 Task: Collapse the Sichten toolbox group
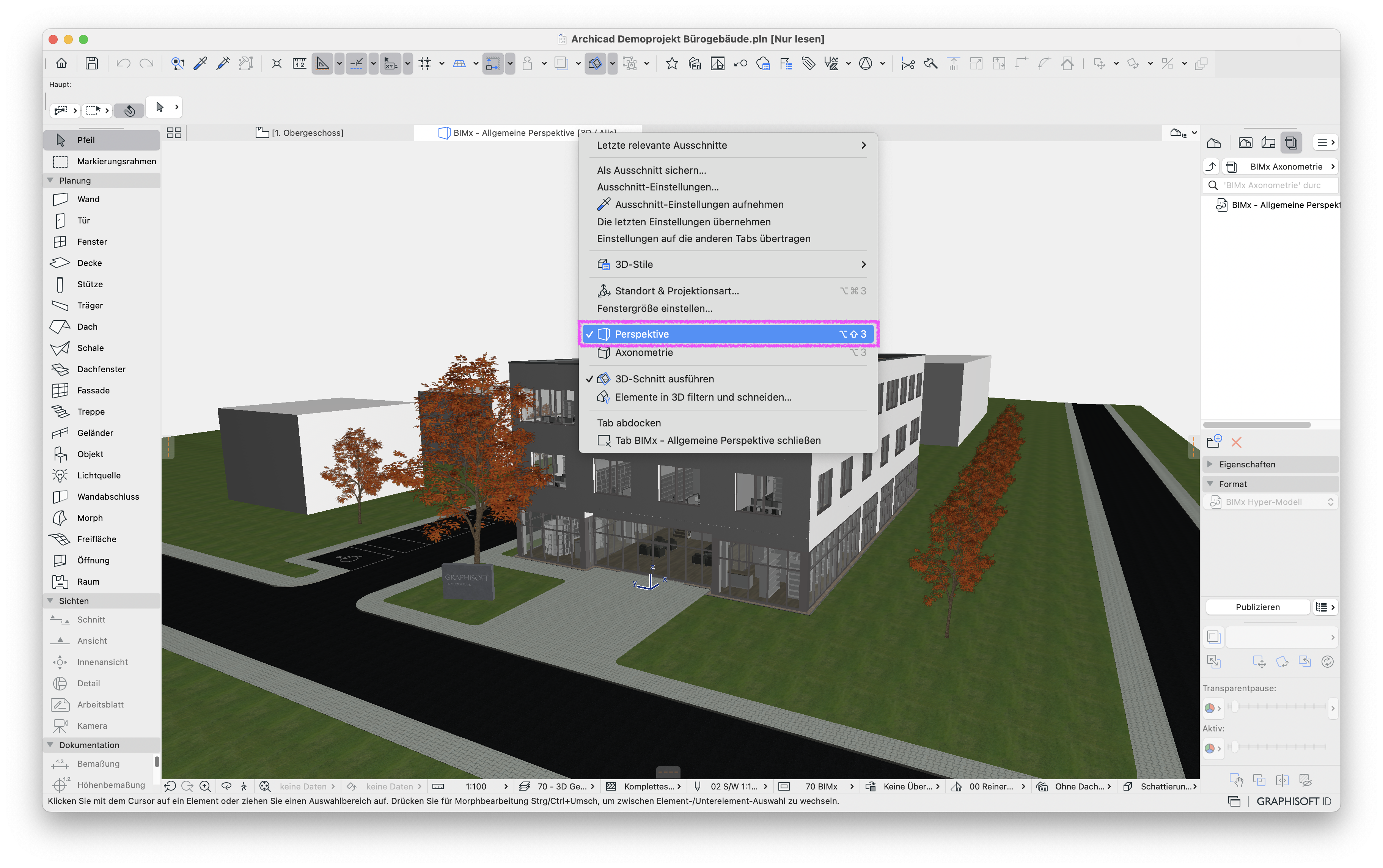[x=50, y=601]
